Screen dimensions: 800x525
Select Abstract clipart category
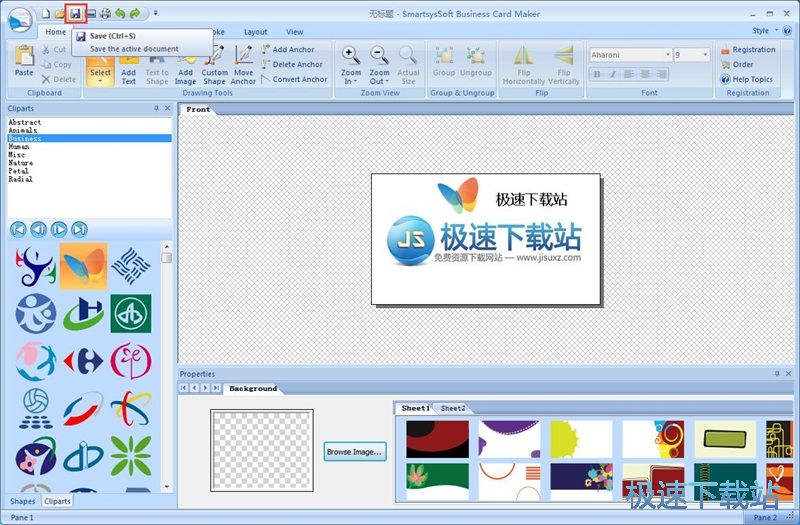pyautogui.click(x=89, y=122)
